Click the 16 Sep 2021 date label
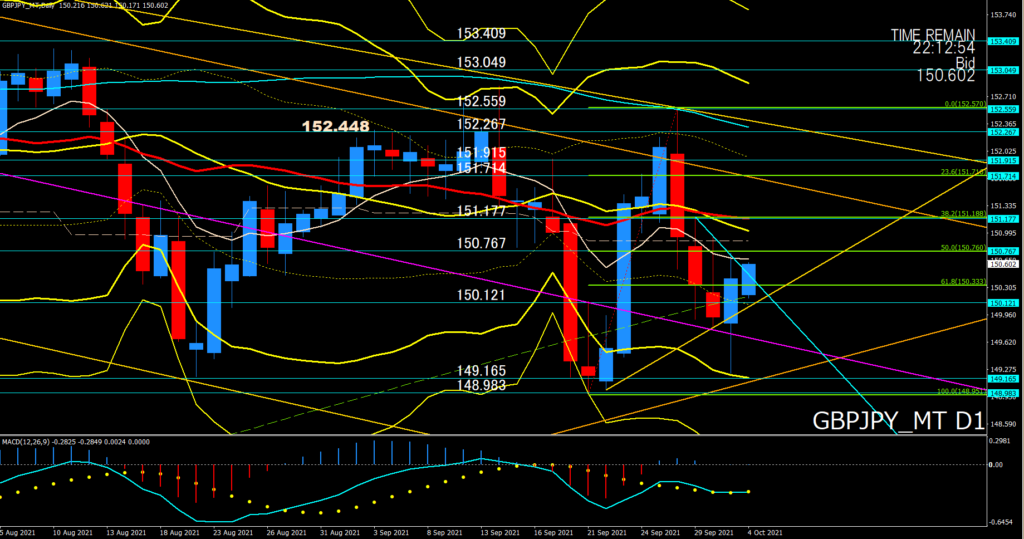The width and height of the screenshot is (1024, 539). coord(554,532)
